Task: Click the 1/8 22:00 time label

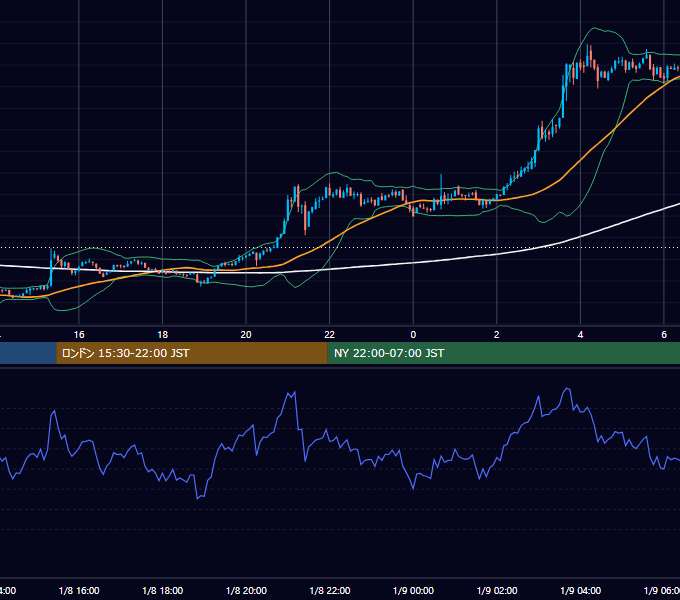Action: click(330, 590)
